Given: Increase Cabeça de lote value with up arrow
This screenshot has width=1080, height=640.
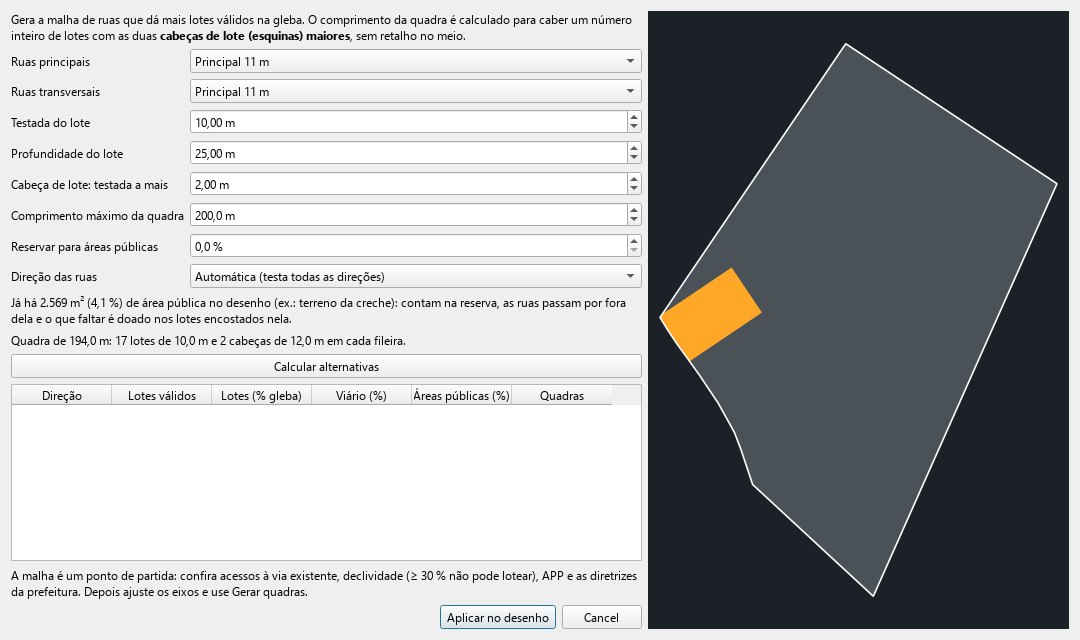Looking at the screenshot, I should (x=634, y=179).
